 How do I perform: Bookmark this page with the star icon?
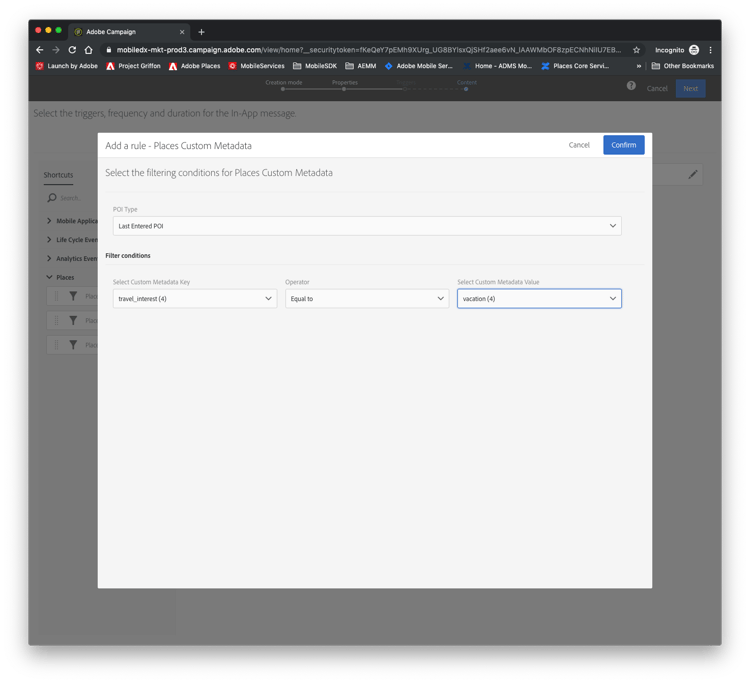pyautogui.click(x=636, y=50)
